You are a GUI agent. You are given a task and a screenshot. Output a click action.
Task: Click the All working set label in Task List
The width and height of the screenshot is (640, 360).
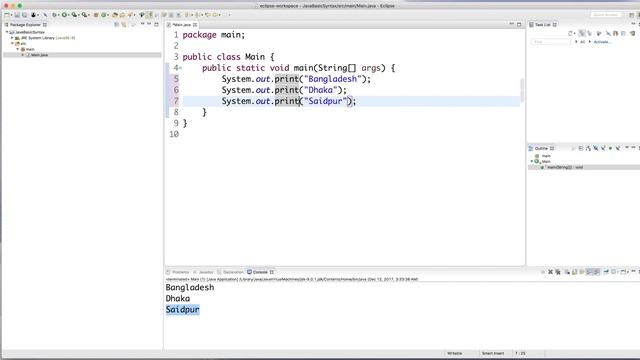(x=582, y=42)
